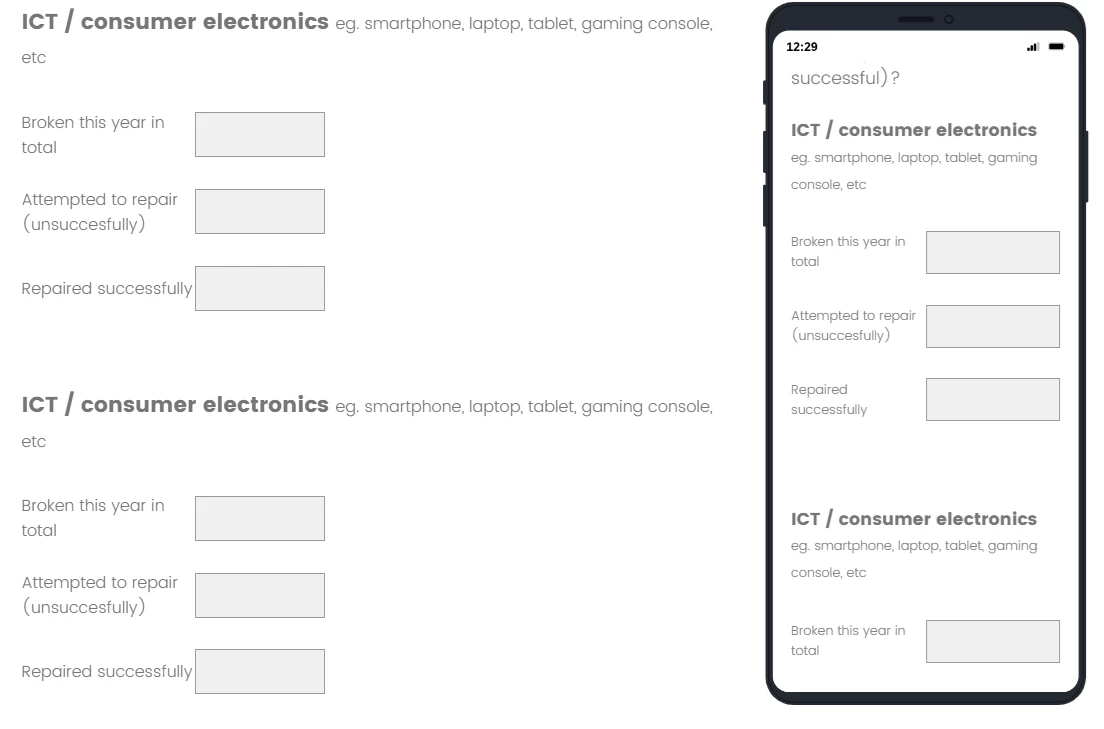Click the second desktop 'ICT / consumer electronics' heading
This screenshot has height=729, width=1104.
point(175,404)
